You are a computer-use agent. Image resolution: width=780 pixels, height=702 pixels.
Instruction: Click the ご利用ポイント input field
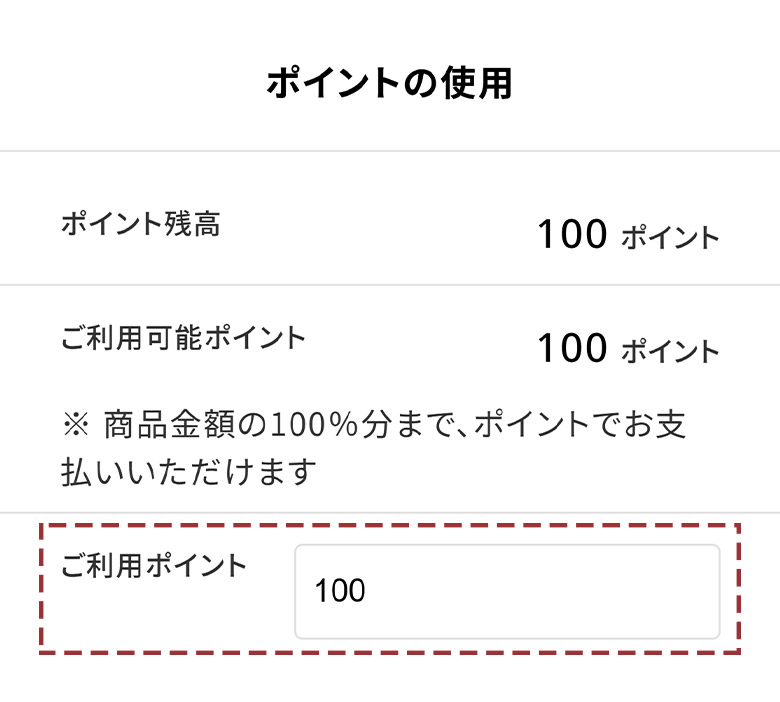point(506,591)
